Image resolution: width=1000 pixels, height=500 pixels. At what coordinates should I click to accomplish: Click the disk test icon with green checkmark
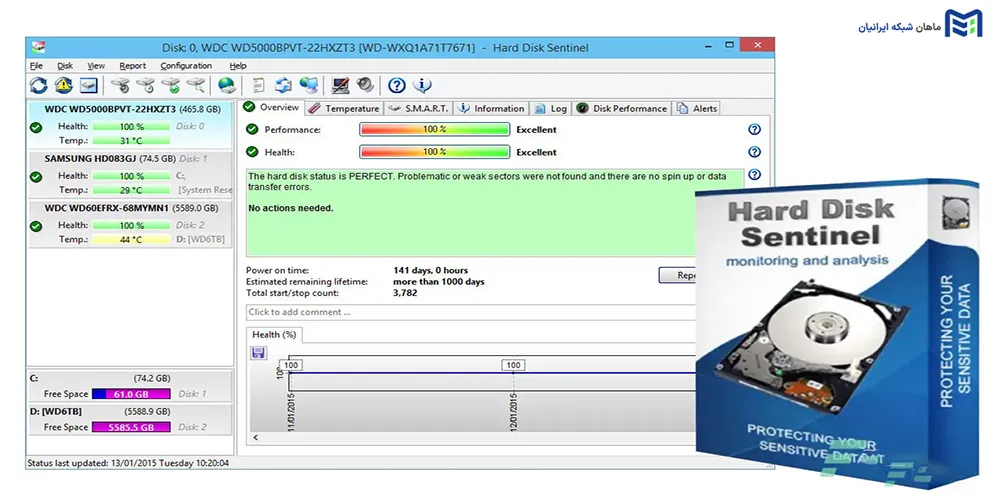point(170,85)
